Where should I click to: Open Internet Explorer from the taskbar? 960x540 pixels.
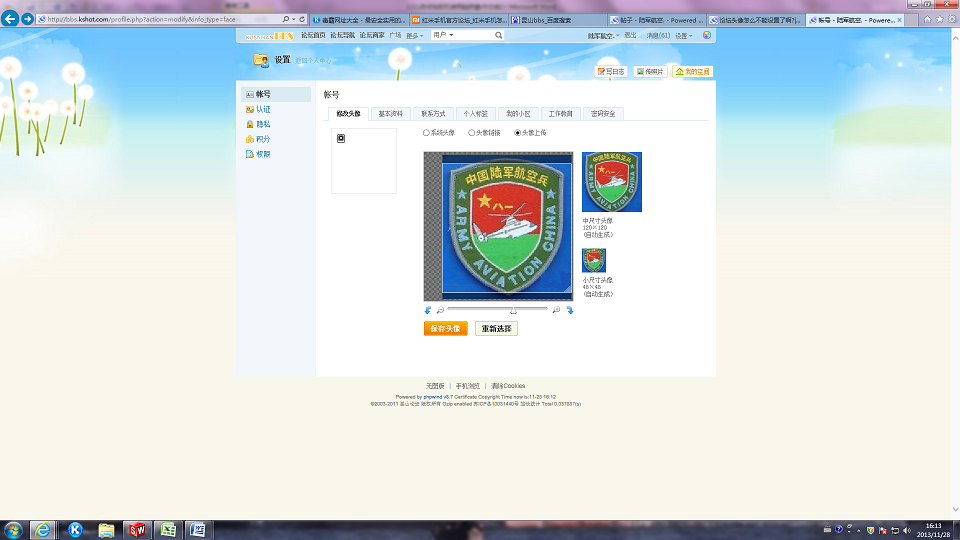pyautogui.click(x=42, y=530)
